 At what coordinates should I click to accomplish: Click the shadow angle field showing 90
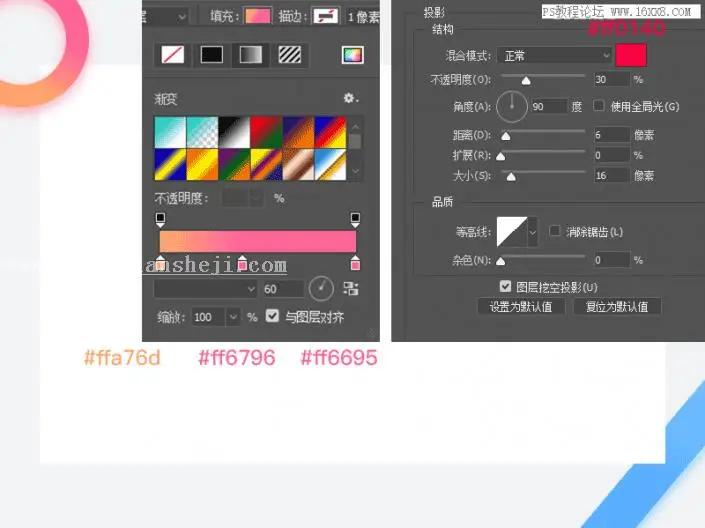click(549, 107)
